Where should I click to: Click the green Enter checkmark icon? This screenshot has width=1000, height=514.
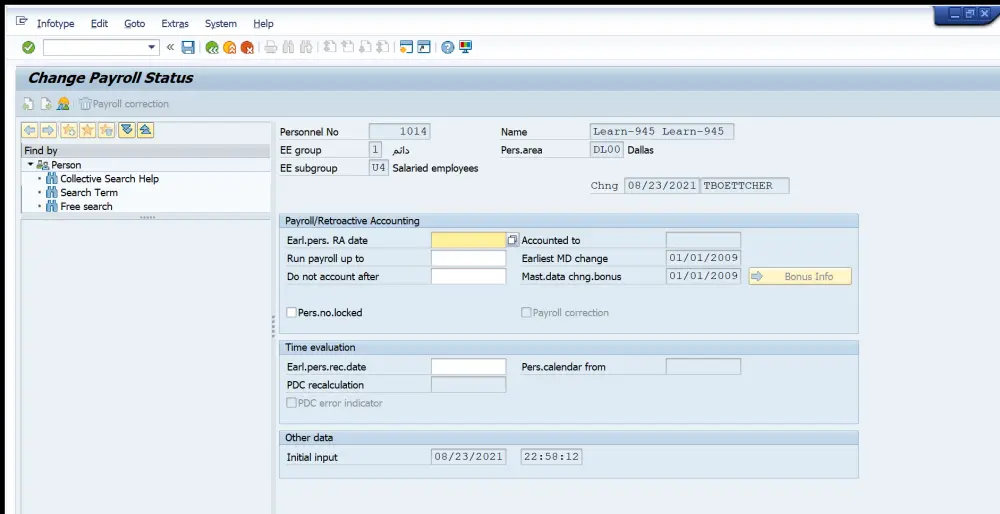pos(28,47)
